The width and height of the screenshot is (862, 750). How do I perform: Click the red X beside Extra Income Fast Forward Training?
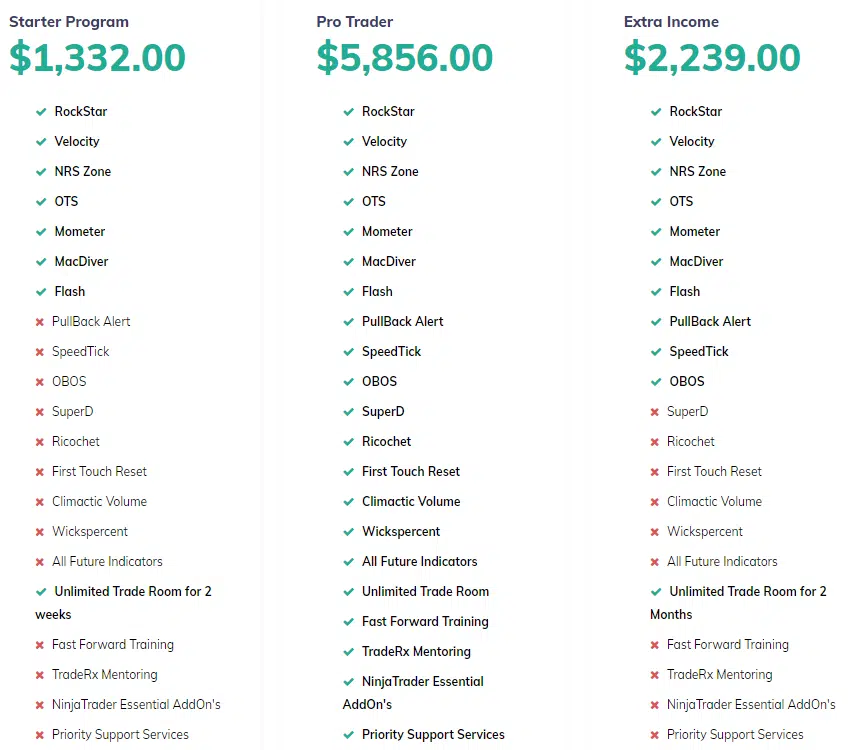point(654,645)
